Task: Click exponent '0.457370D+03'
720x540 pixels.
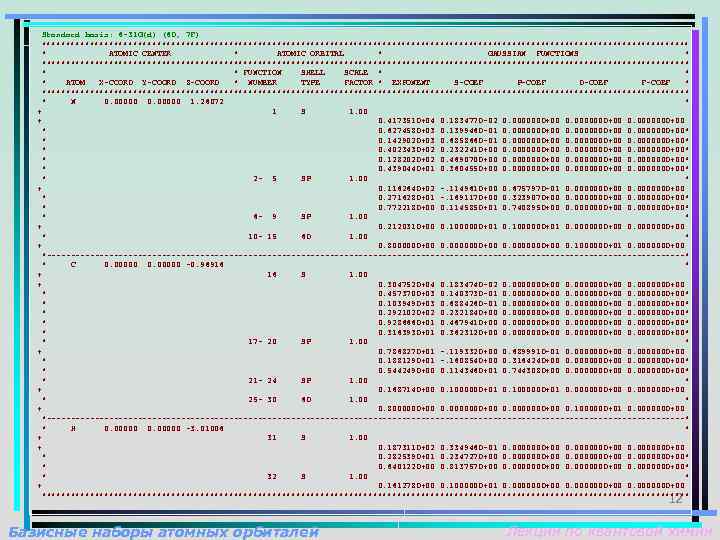Action: (x=406, y=294)
